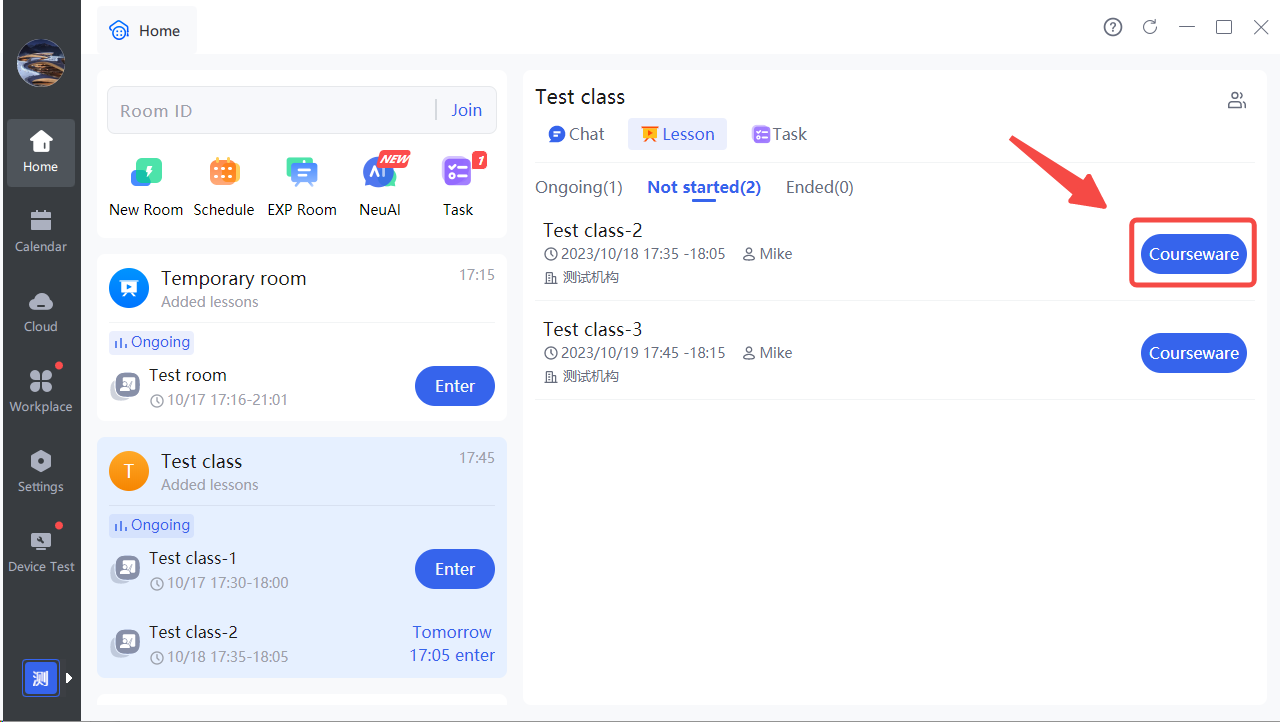
Task: Expand the organization switcher arrow
Action: [69, 678]
